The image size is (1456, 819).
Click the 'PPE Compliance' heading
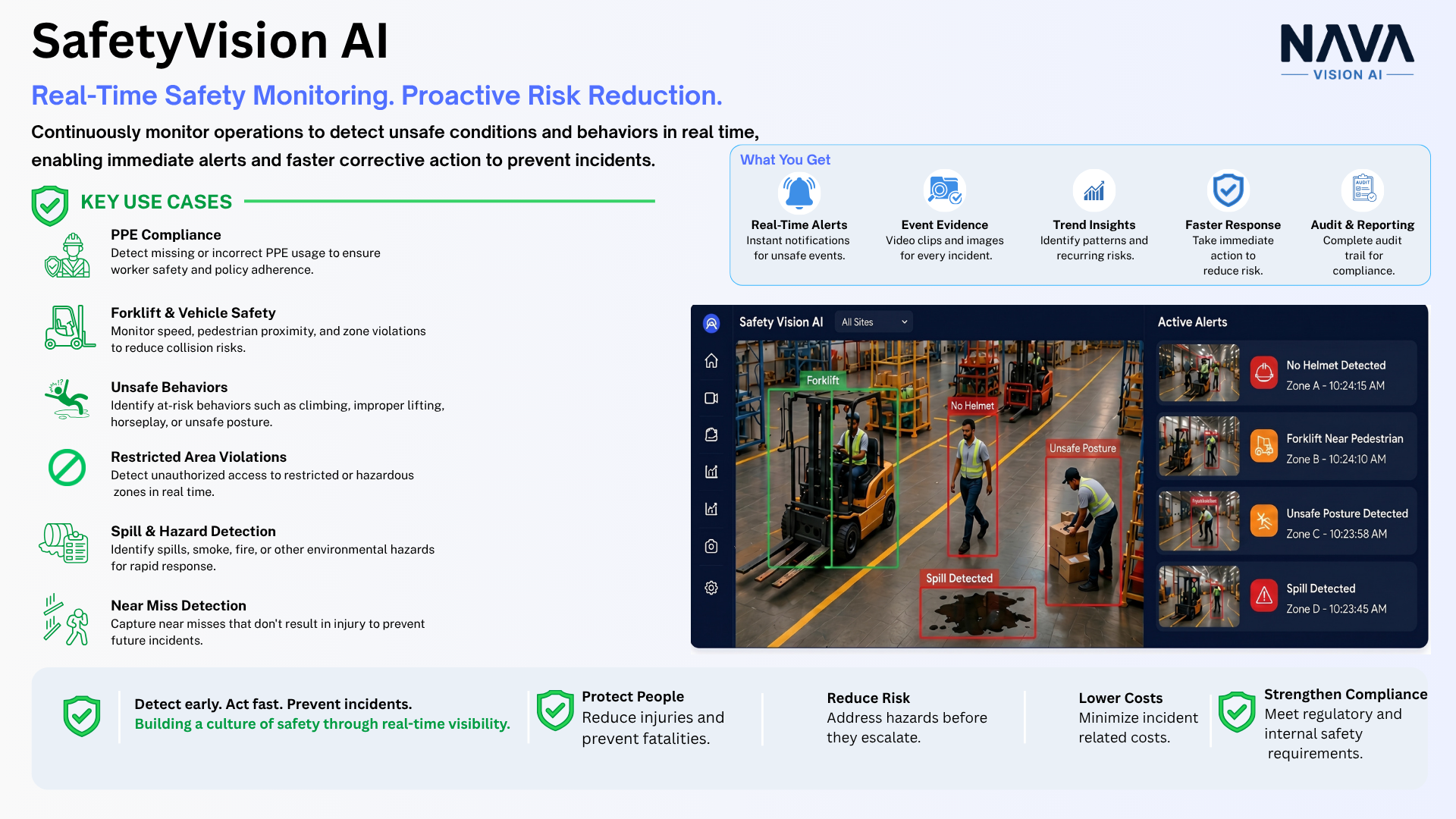166,235
